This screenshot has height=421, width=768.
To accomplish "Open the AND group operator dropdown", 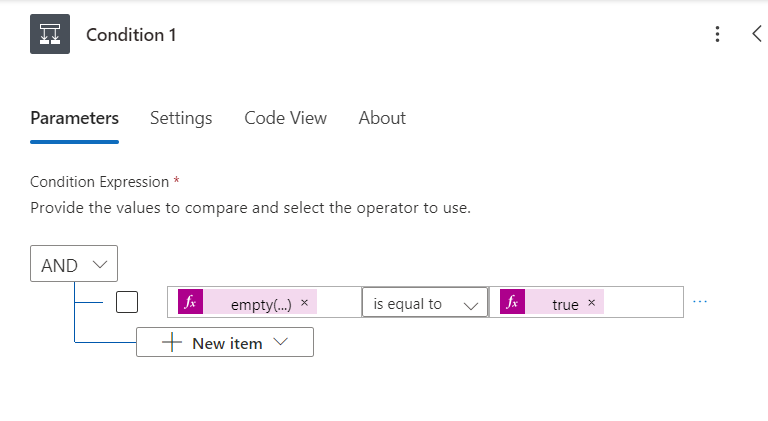I will tap(74, 265).
